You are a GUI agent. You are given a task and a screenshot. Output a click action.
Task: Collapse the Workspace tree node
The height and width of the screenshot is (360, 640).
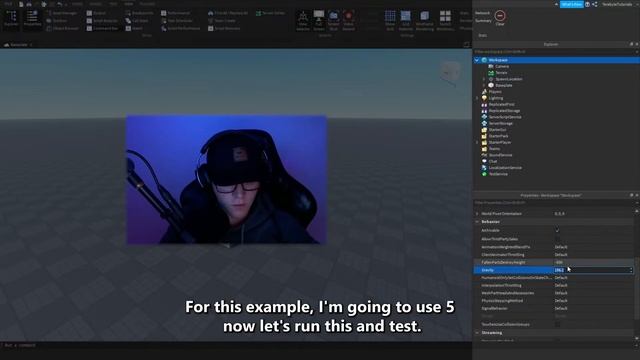[477, 60]
